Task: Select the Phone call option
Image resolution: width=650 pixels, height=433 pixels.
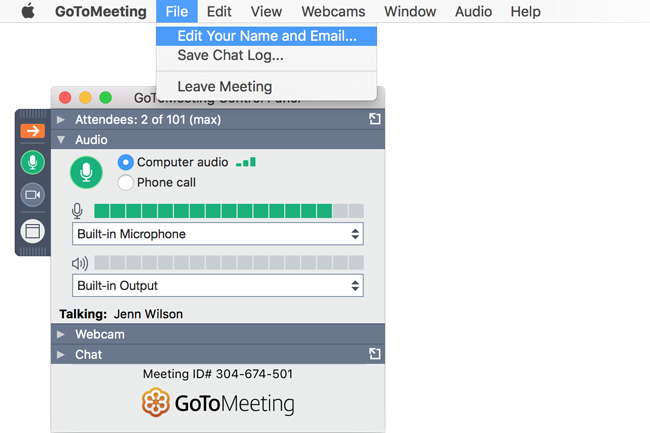Action: point(126,182)
